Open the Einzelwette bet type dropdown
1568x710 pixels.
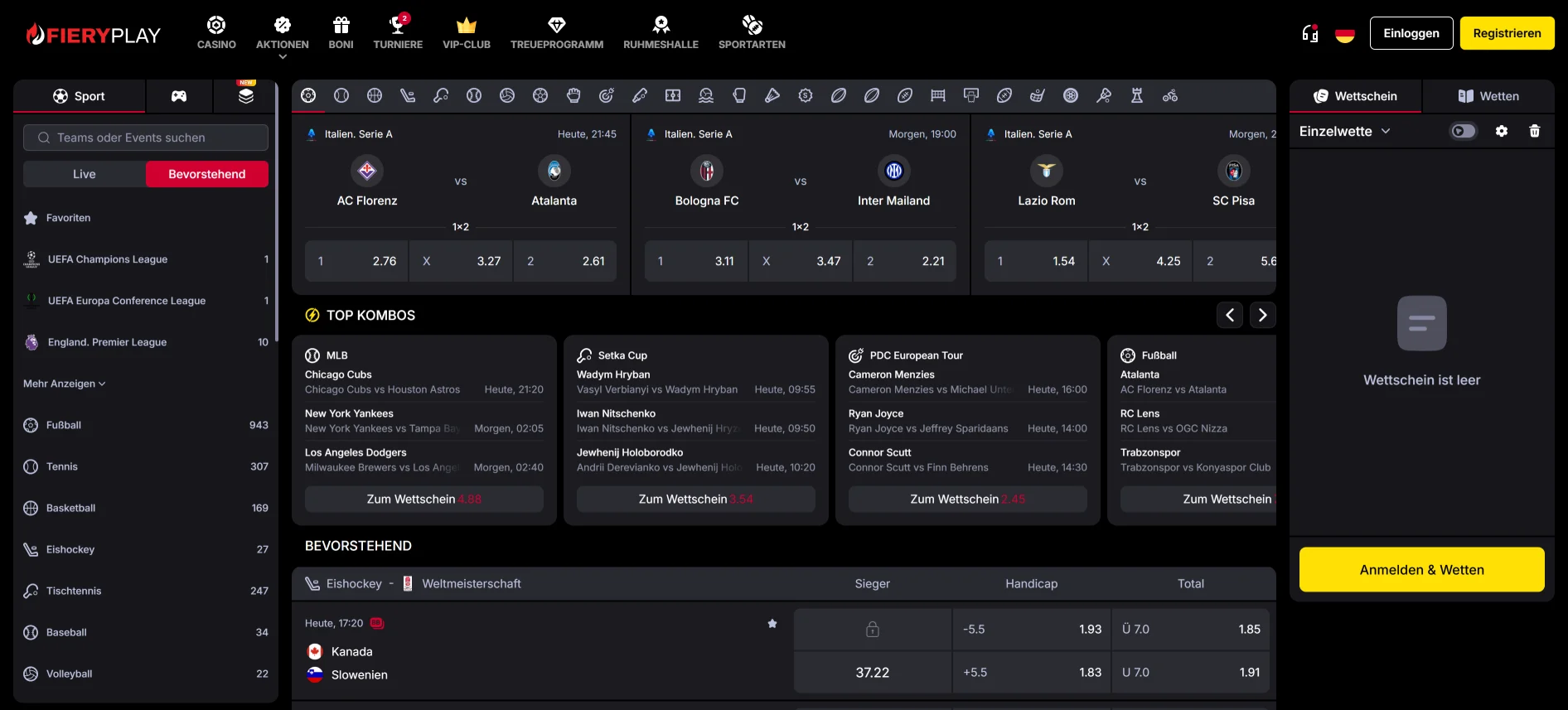(1345, 131)
